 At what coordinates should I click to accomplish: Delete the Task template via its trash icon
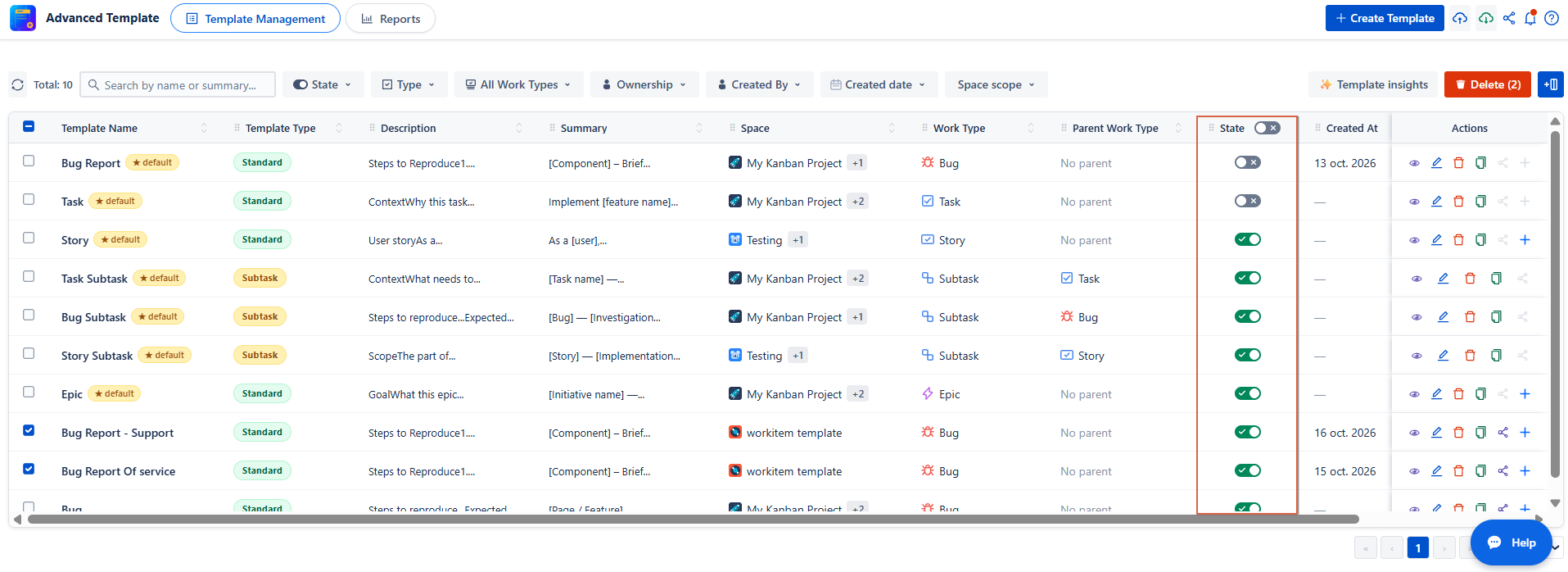coord(1458,202)
